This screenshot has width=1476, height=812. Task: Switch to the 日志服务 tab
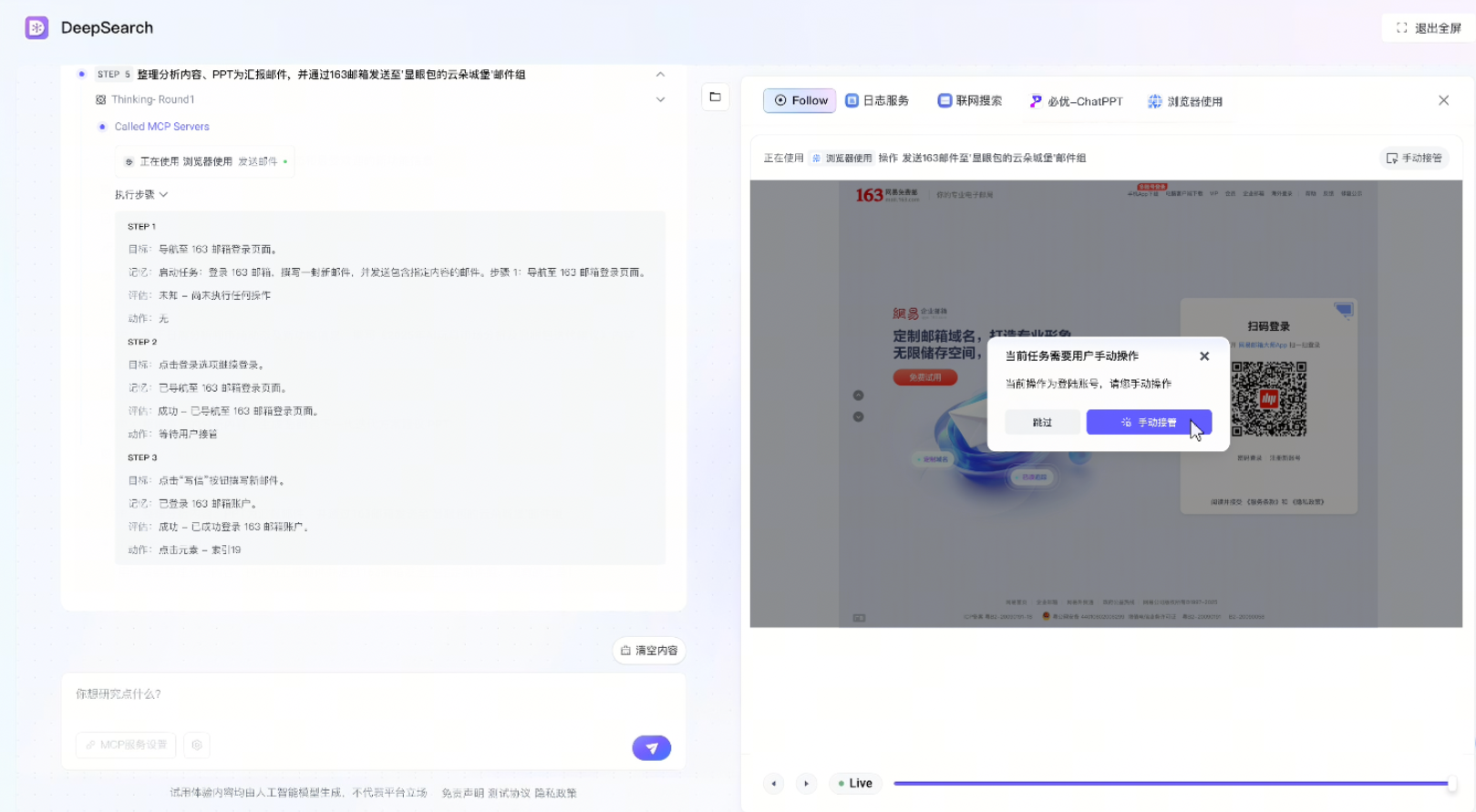[x=877, y=100]
